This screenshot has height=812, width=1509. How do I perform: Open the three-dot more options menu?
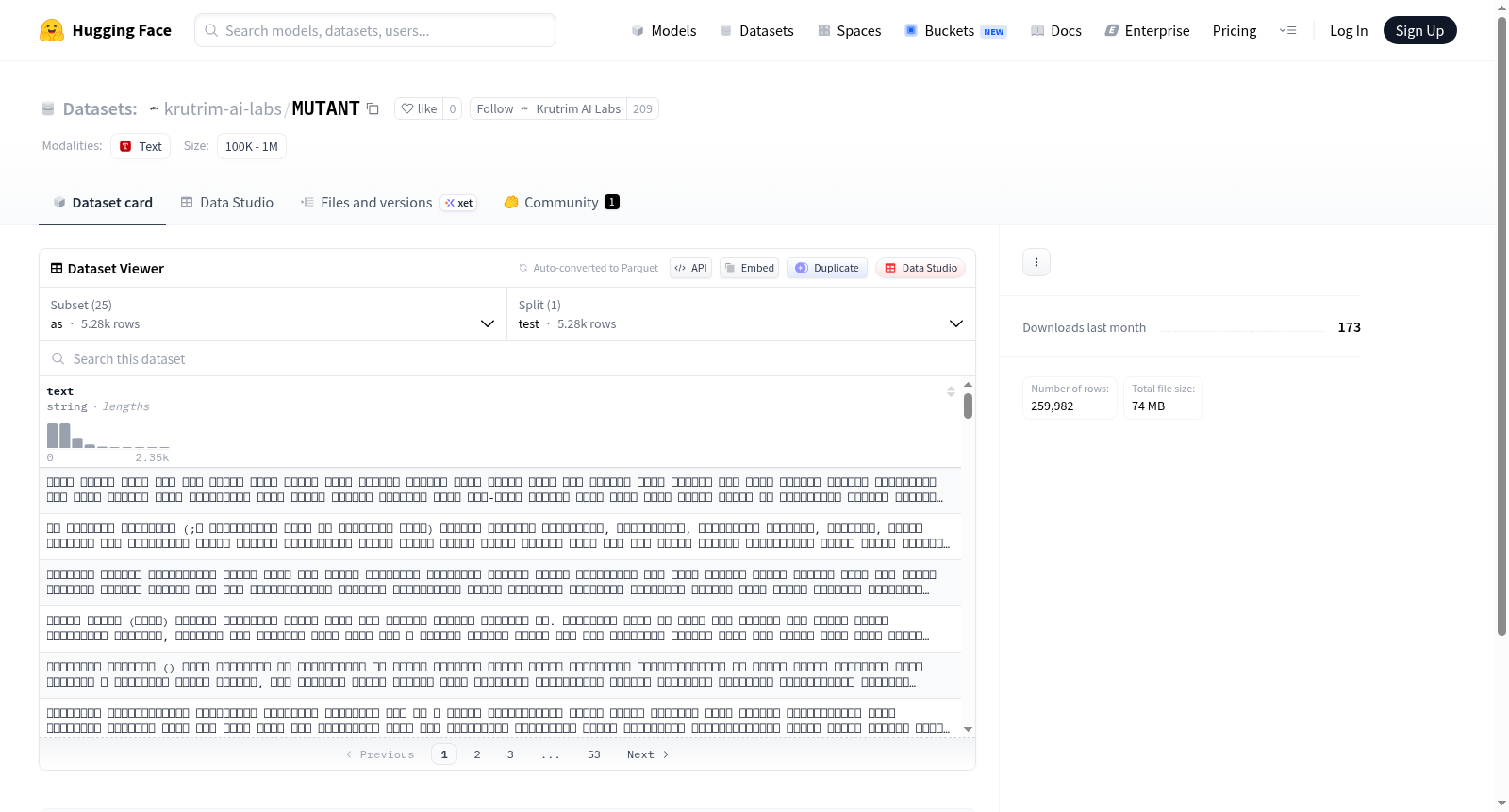1036,262
